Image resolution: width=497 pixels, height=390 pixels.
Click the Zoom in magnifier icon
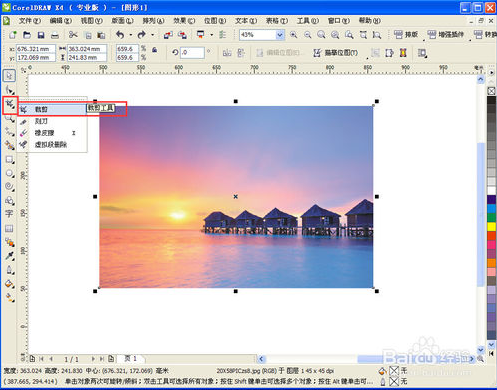294,35
